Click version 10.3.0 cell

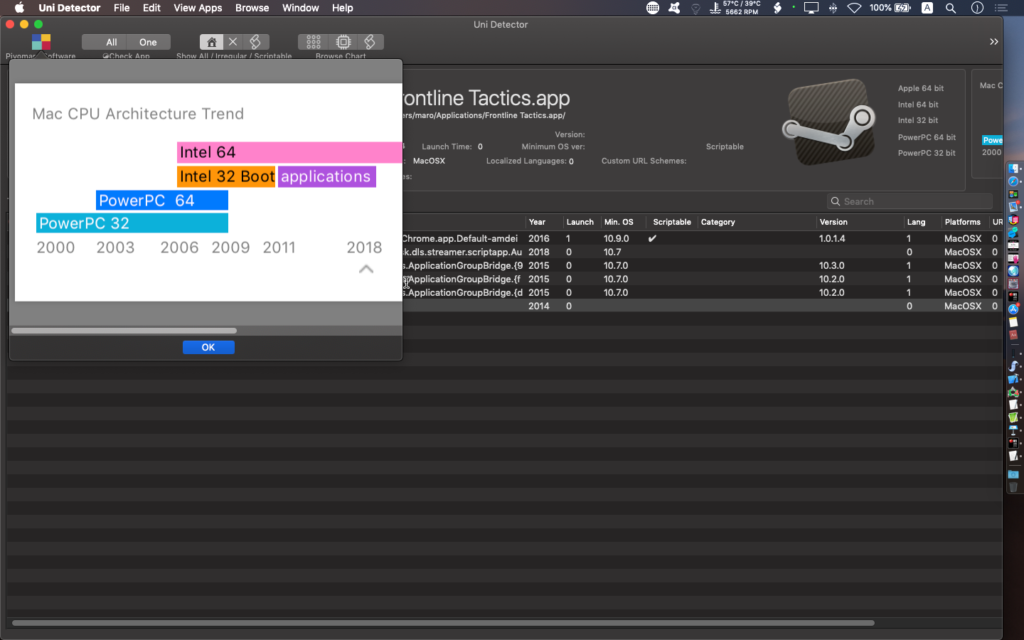[831, 266]
